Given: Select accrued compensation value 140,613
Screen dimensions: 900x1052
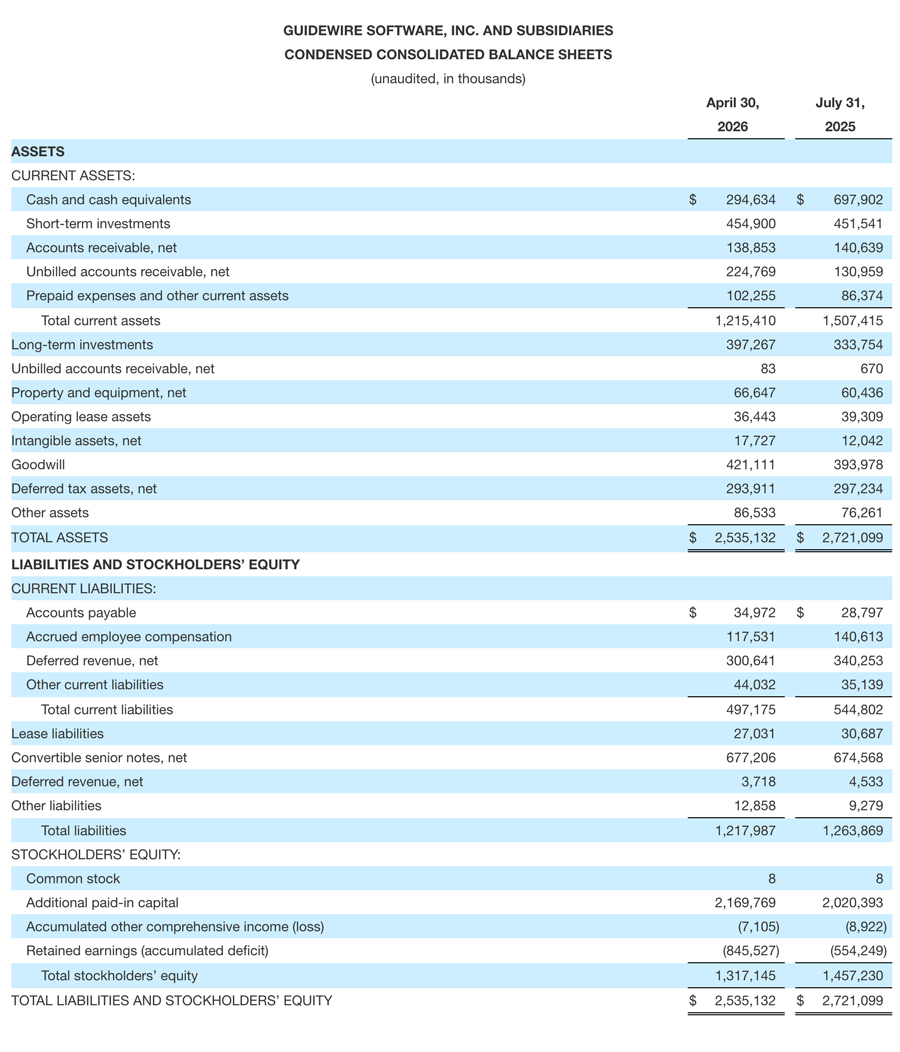Looking at the screenshot, I should (858, 637).
